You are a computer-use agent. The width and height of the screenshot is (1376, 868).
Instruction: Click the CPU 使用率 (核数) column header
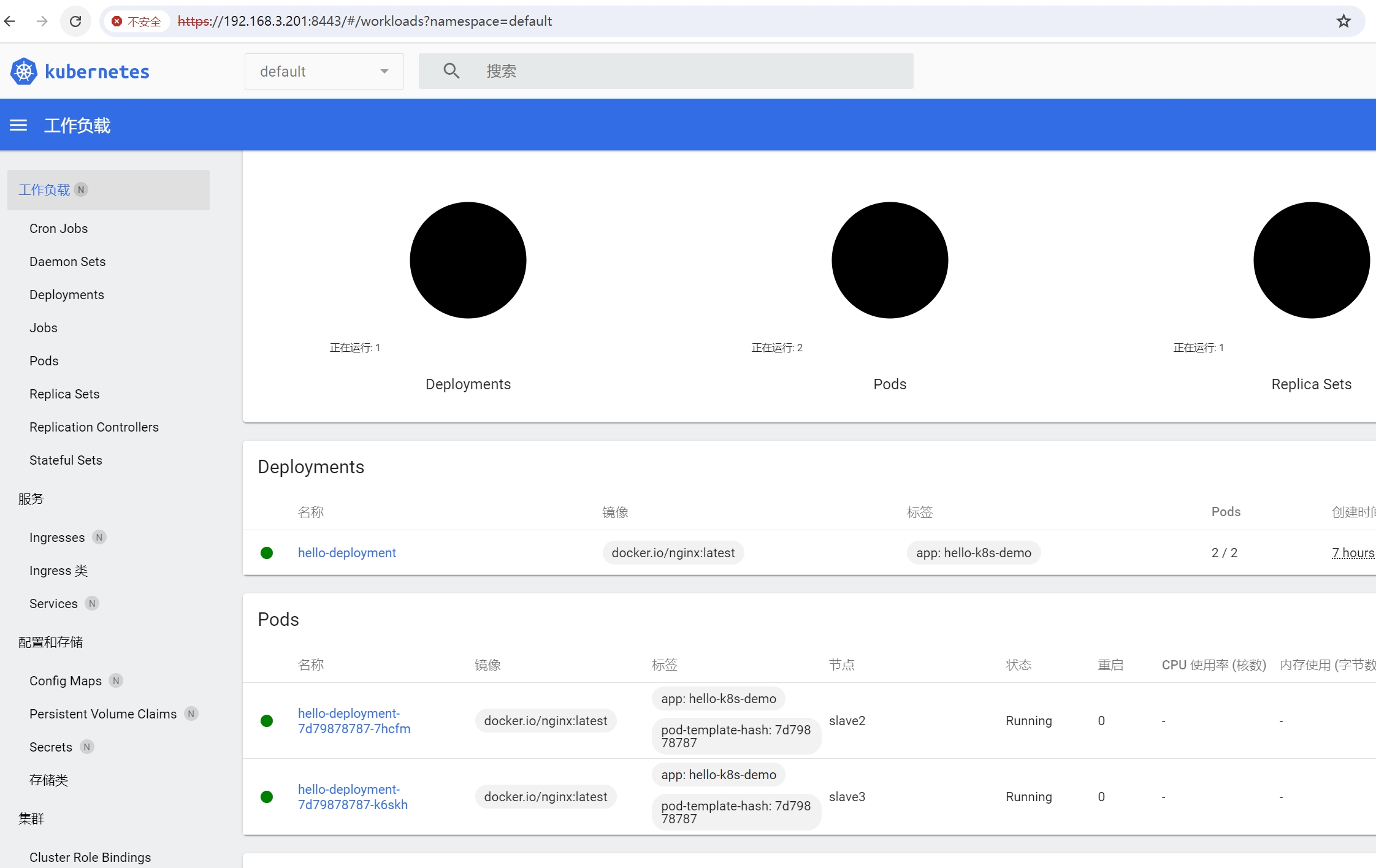[1214, 665]
